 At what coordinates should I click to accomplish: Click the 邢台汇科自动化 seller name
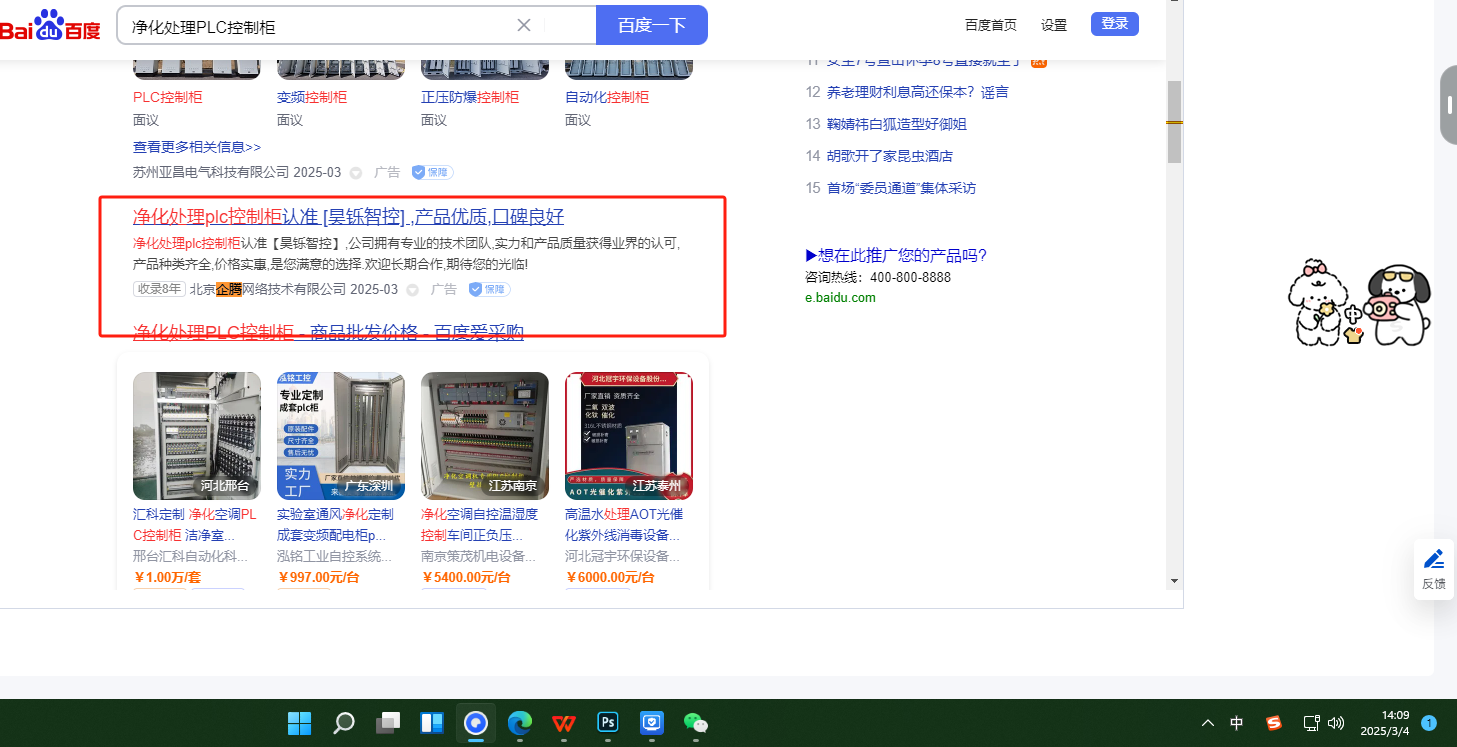[x=191, y=556]
